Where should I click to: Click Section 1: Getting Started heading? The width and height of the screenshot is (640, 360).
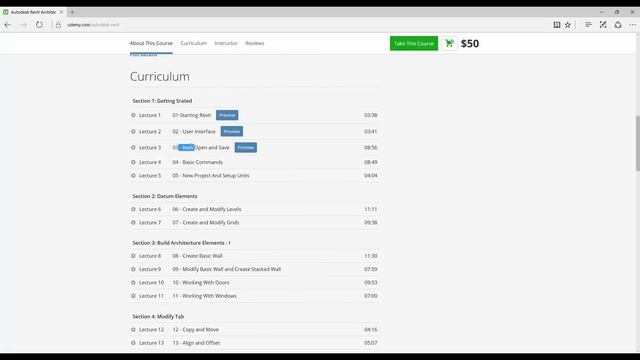[x=162, y=101]
